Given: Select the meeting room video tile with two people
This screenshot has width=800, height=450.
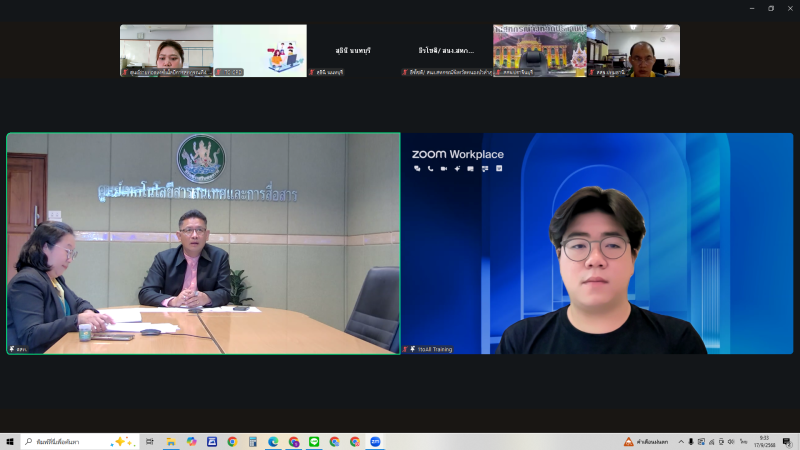Looking at the screenshot, I should 203,243.
